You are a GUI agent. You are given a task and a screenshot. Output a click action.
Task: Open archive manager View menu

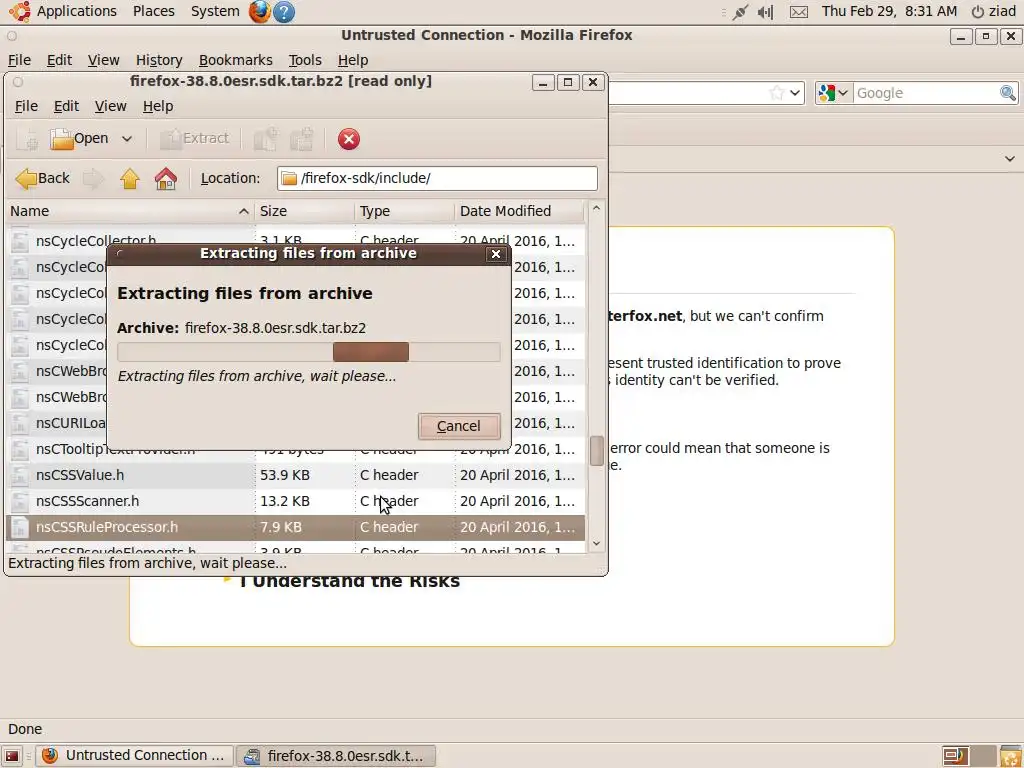pyautogui.click(x=110, y=106)
